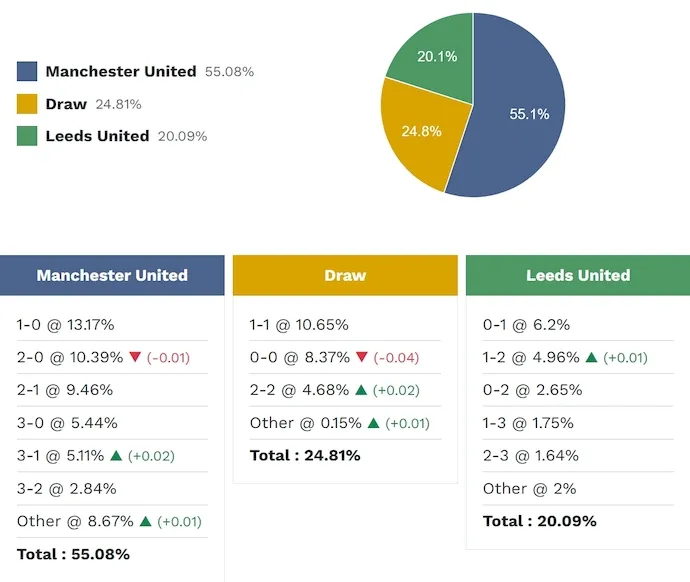Viewport: 690px width, 582px height.
Task: Click the green Leeds United legend square
Action: [27, 136]
